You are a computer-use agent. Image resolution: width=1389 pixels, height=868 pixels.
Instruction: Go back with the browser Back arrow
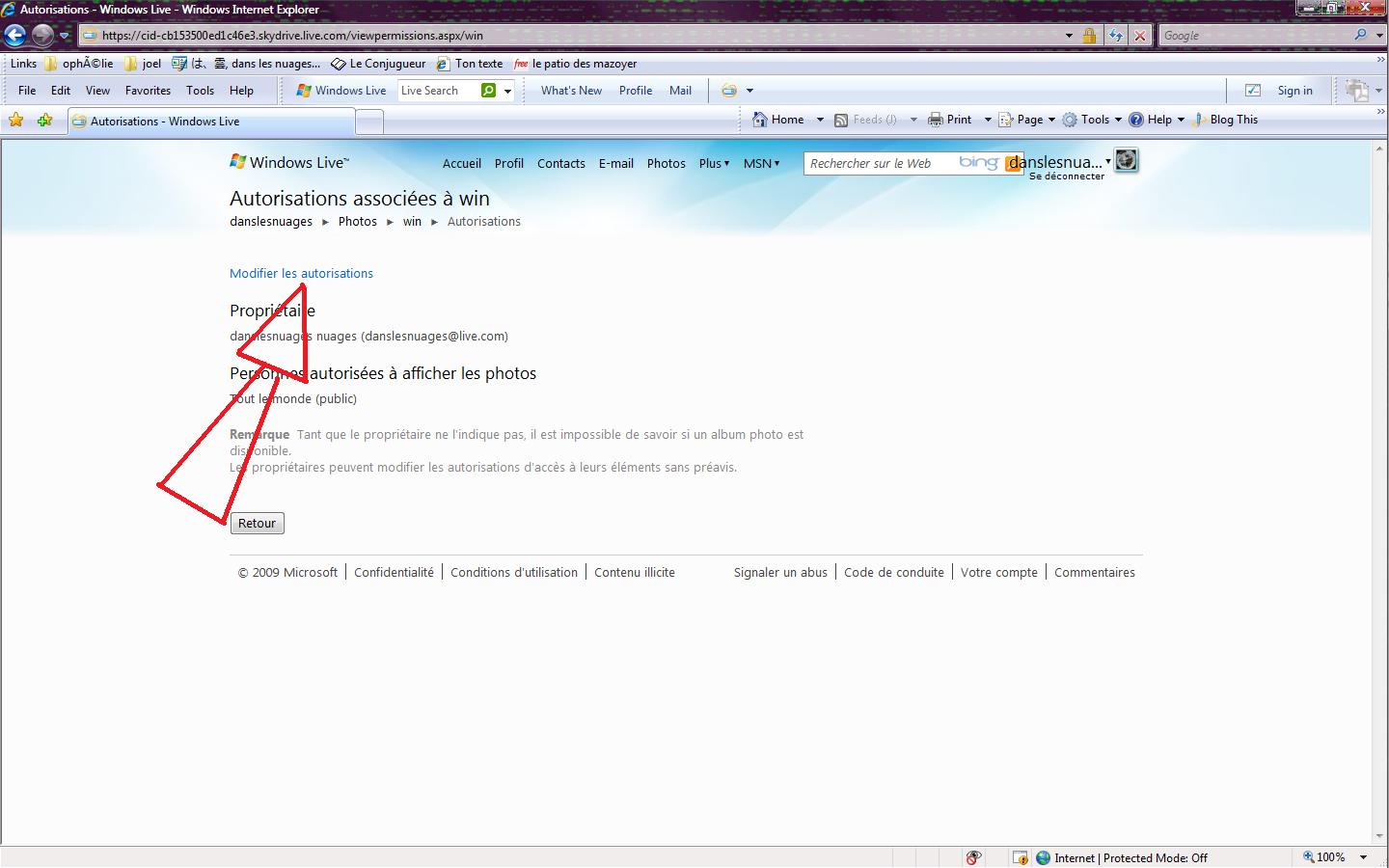[x=14, y=36]
